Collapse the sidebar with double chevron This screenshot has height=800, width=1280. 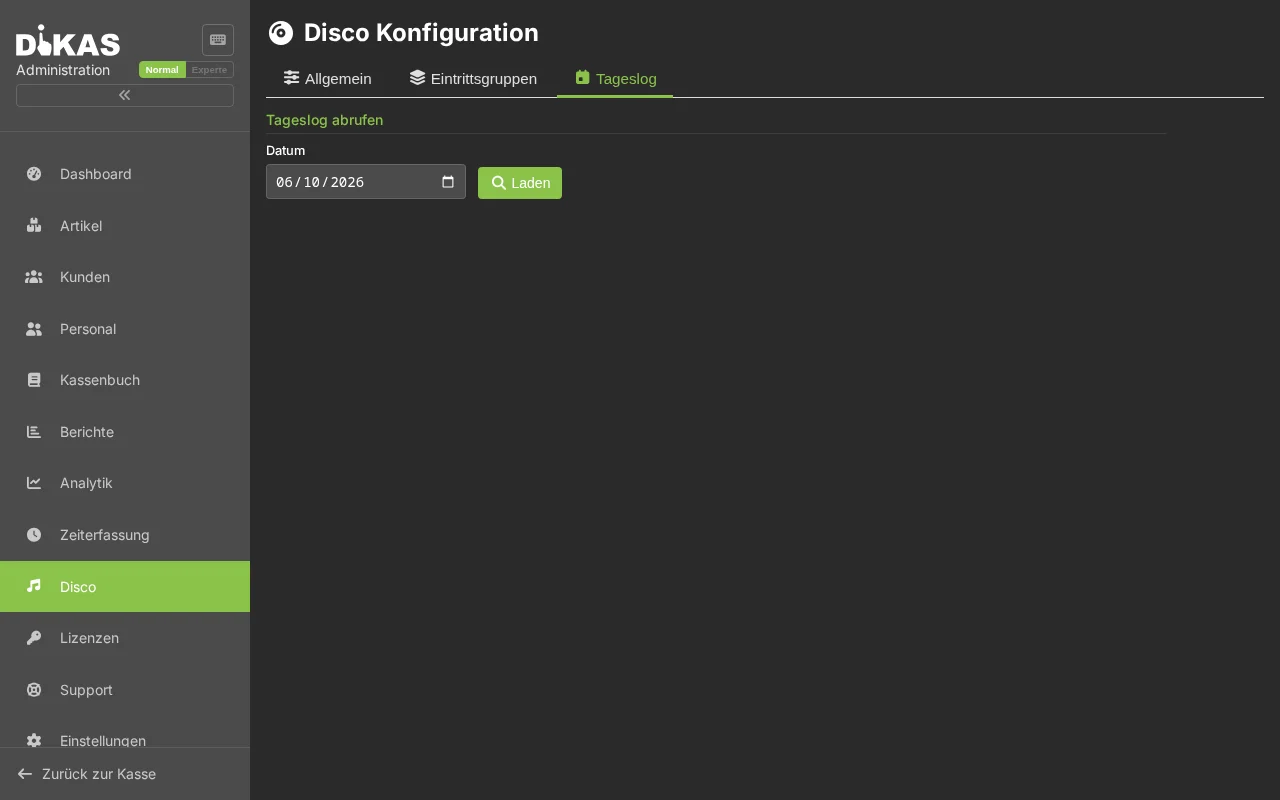[125, 95]
